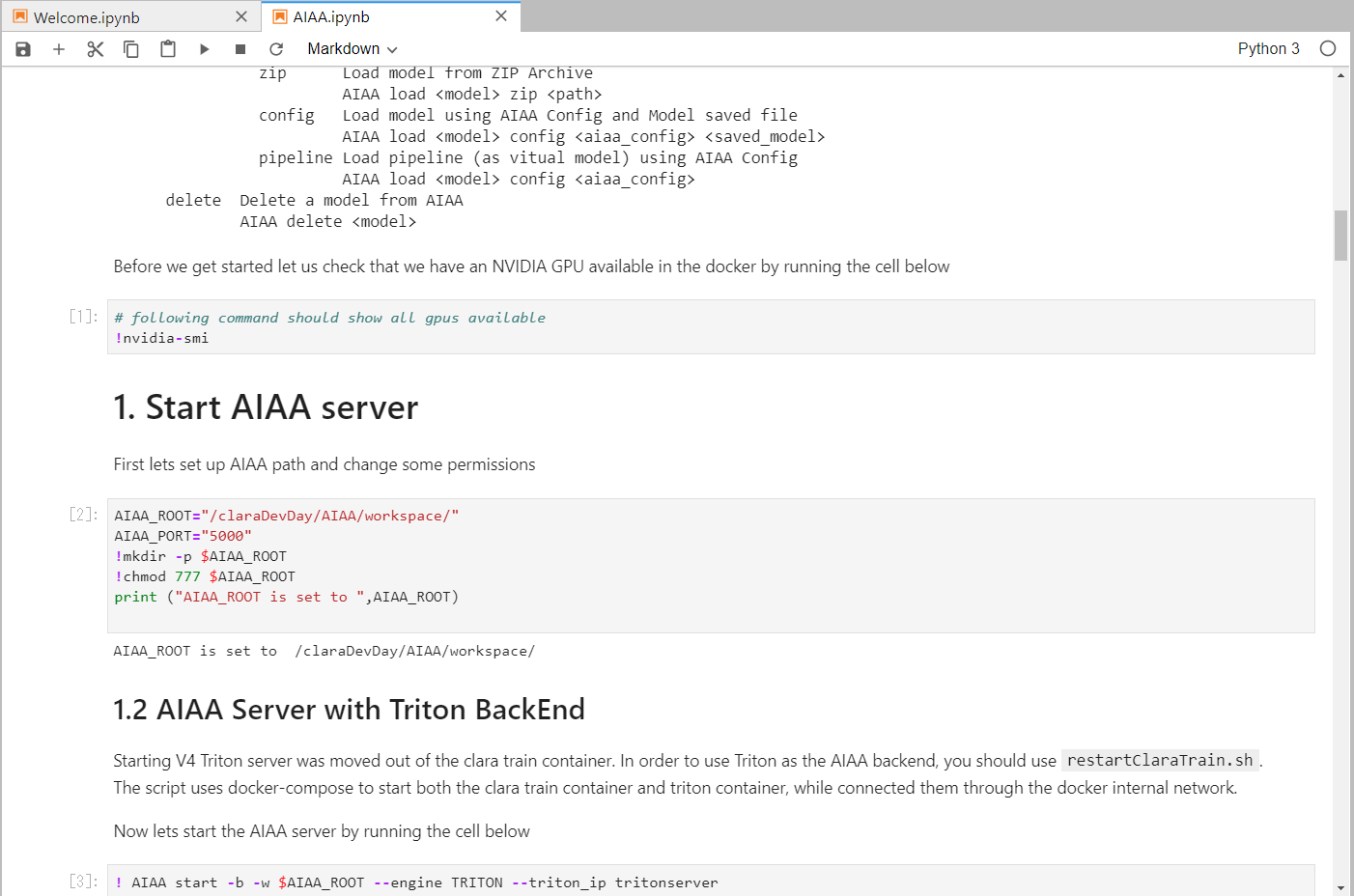Copy the selected cell

click(131, 49)
